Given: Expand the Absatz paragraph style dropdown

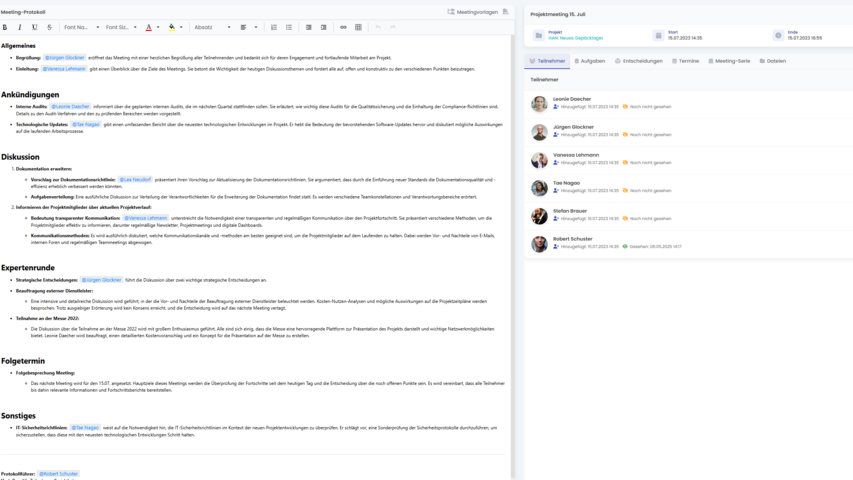Looking at the screenshot, I should click(x=211, y=27).
